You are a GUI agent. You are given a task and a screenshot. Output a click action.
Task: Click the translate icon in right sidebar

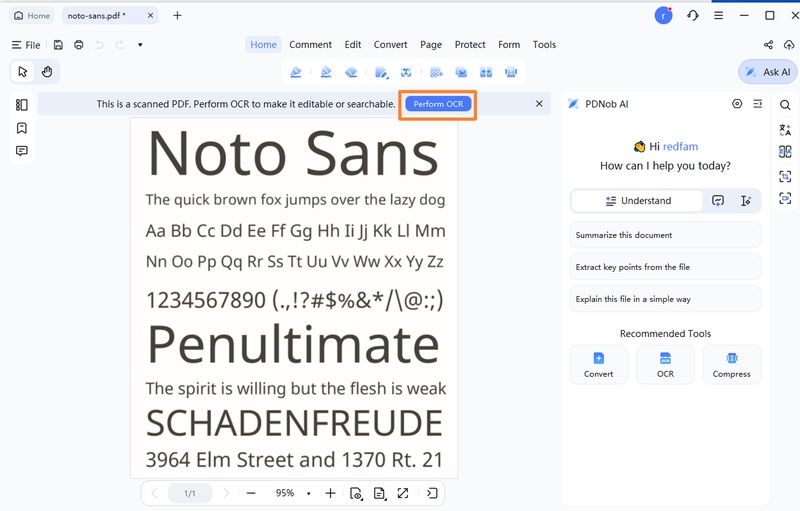click(785, 130)
